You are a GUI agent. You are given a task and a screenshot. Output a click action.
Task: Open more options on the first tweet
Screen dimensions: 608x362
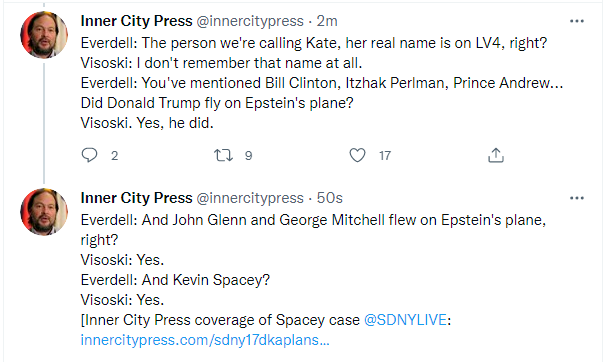coord(577,21)
